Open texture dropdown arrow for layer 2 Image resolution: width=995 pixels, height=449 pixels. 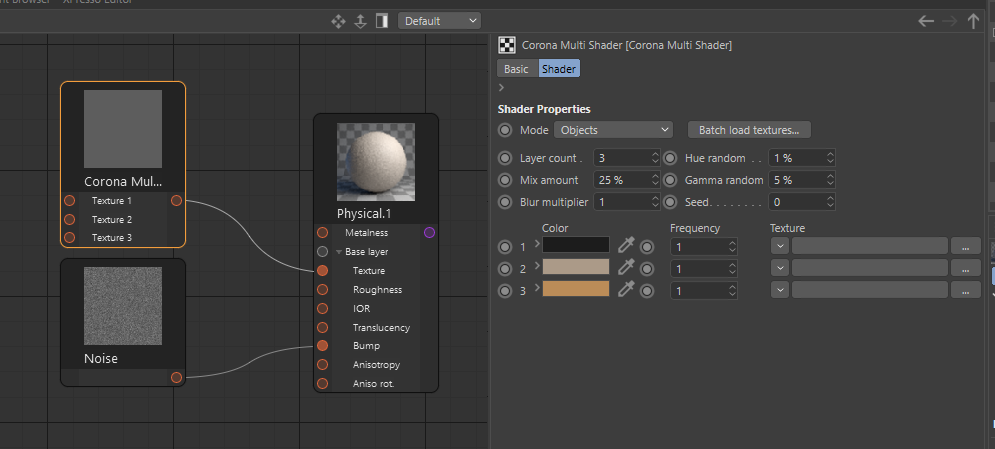(780, 268)
